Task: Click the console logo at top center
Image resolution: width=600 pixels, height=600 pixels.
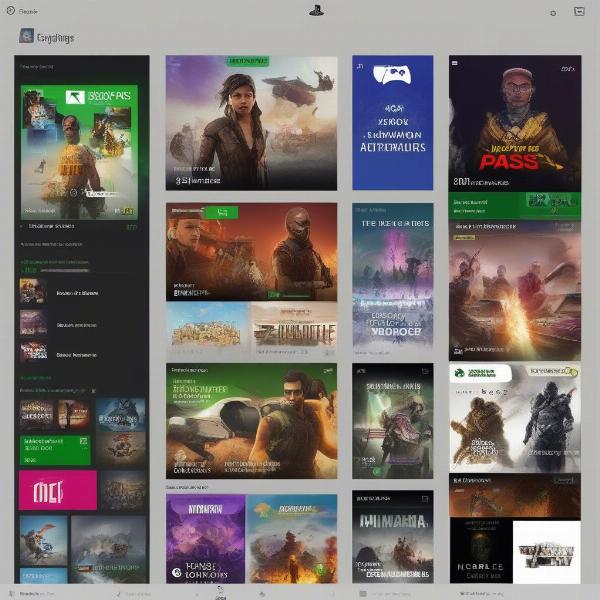Action: (316, 10)
